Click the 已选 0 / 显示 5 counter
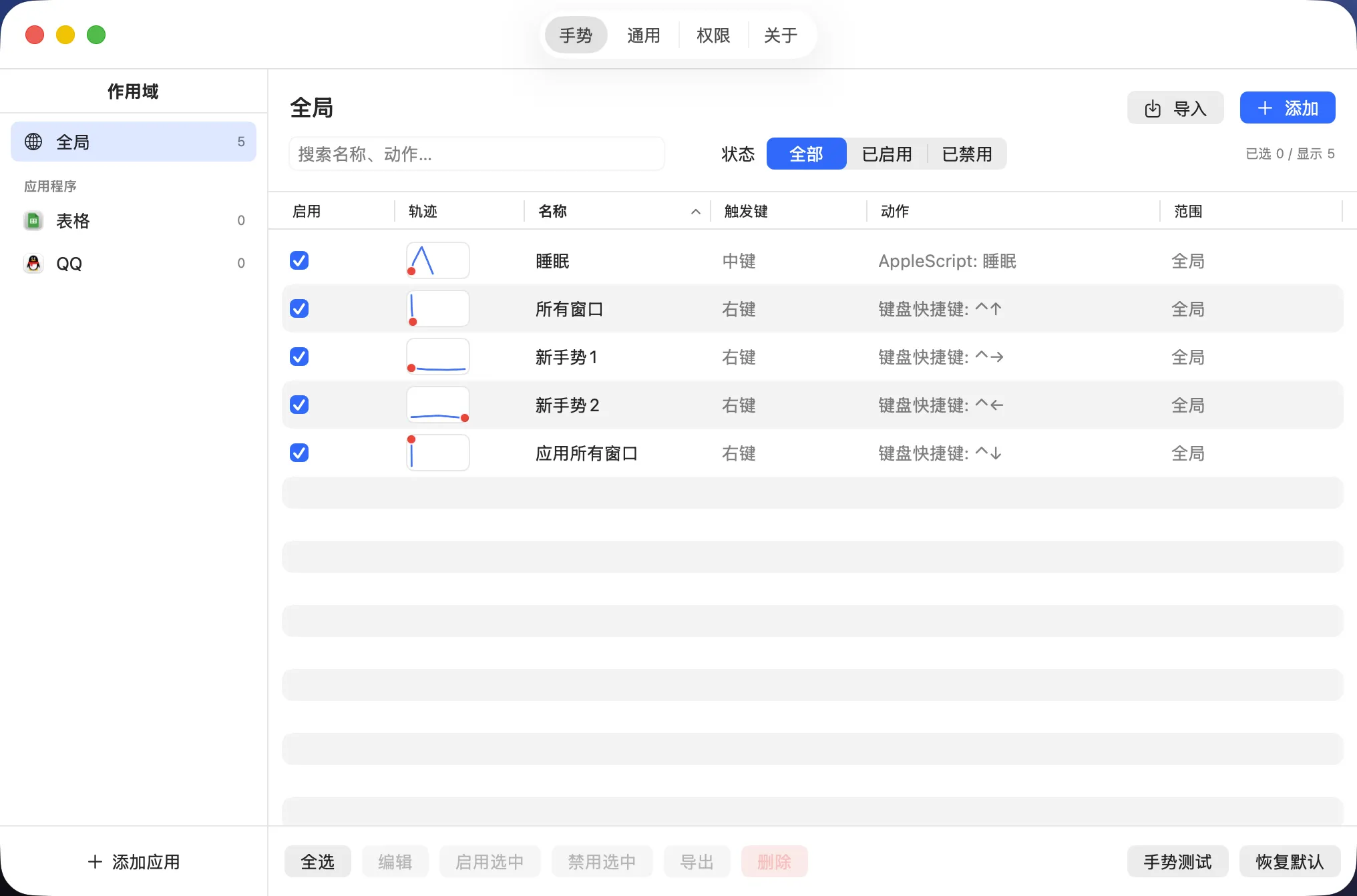1357x896 pixels. [1290, 154]
